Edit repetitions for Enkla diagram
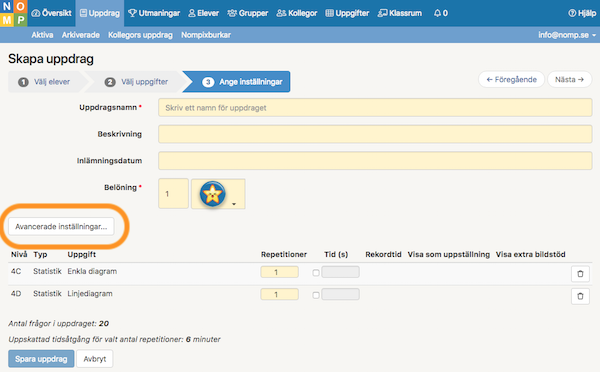 pos(279,272)
